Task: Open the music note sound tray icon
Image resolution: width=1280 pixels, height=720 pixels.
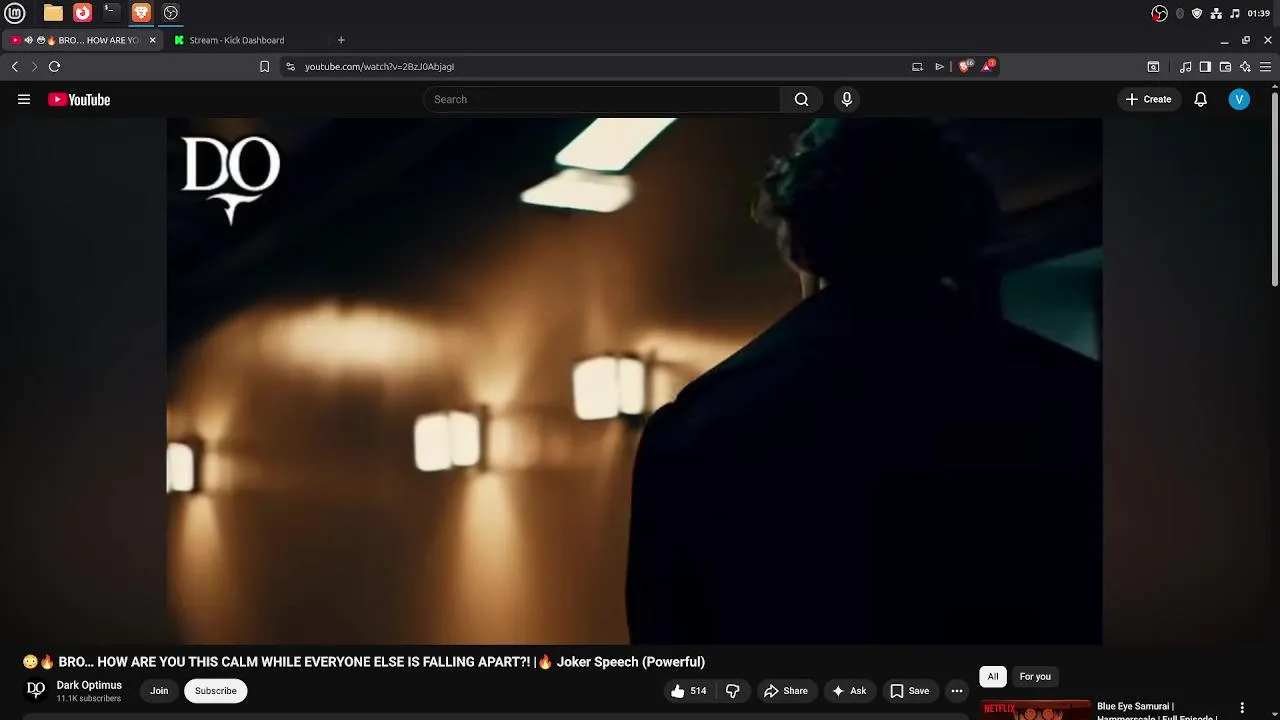Action: click(1235, 13)
